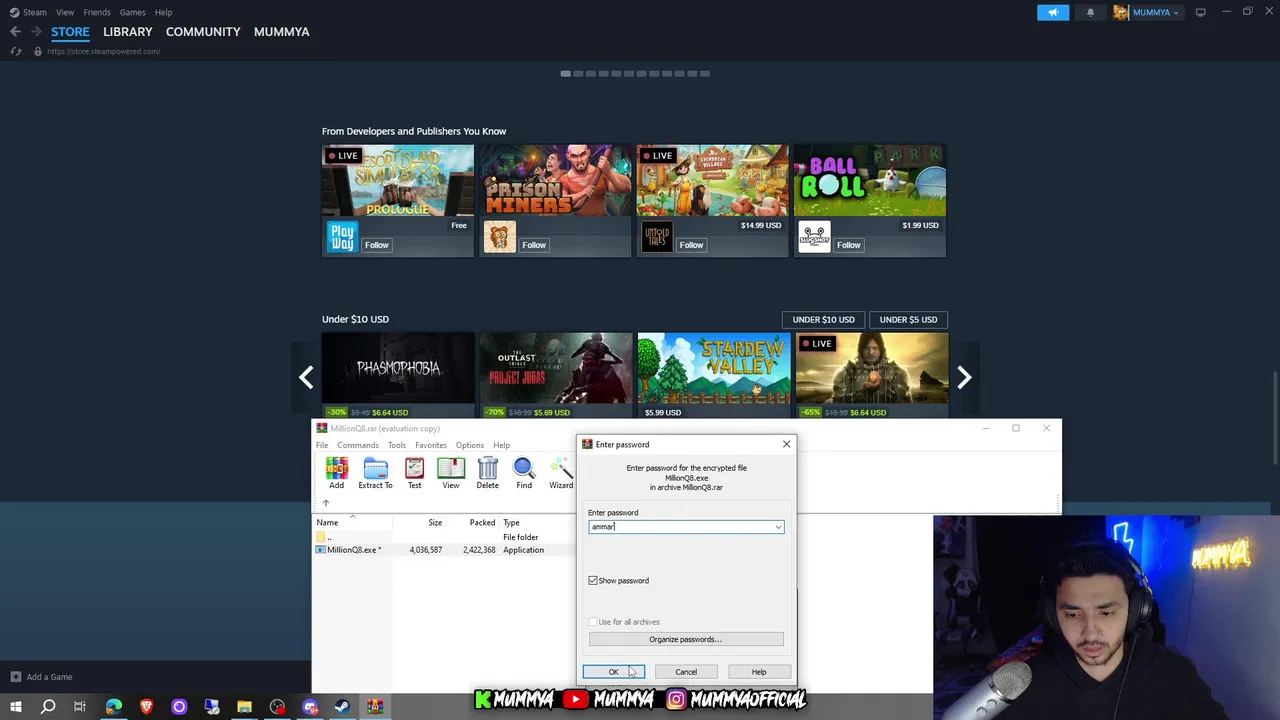The width and height of the screenshot is (1280, 720).
Task: Select MillionQ8.exe row in WinRAR list
Action: pos(445,550)
